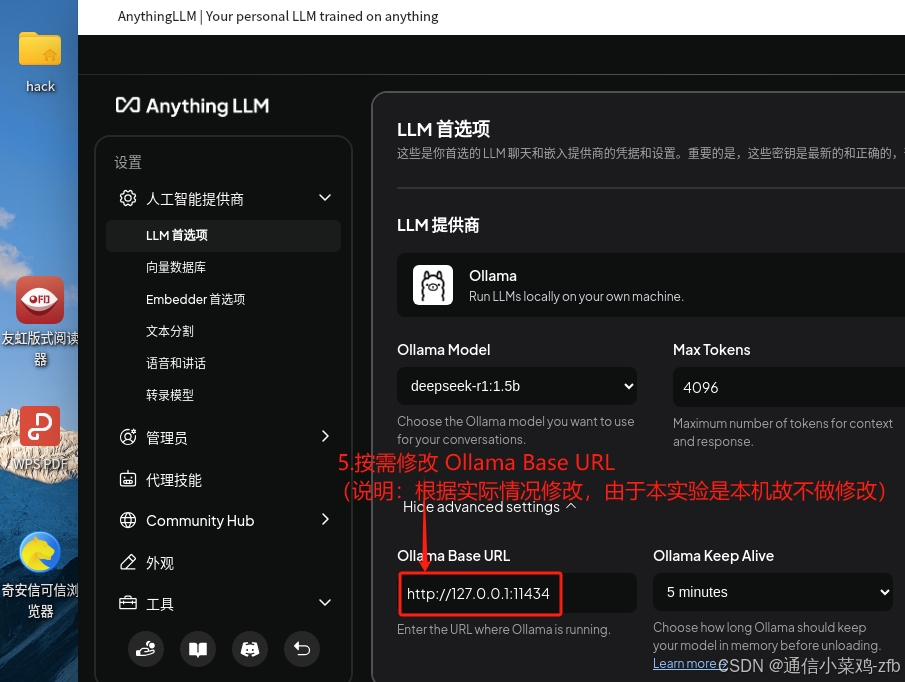905x682 pixels.
Task: Click the Ollama Keep Alive label
Action: (x=713, y=556)
